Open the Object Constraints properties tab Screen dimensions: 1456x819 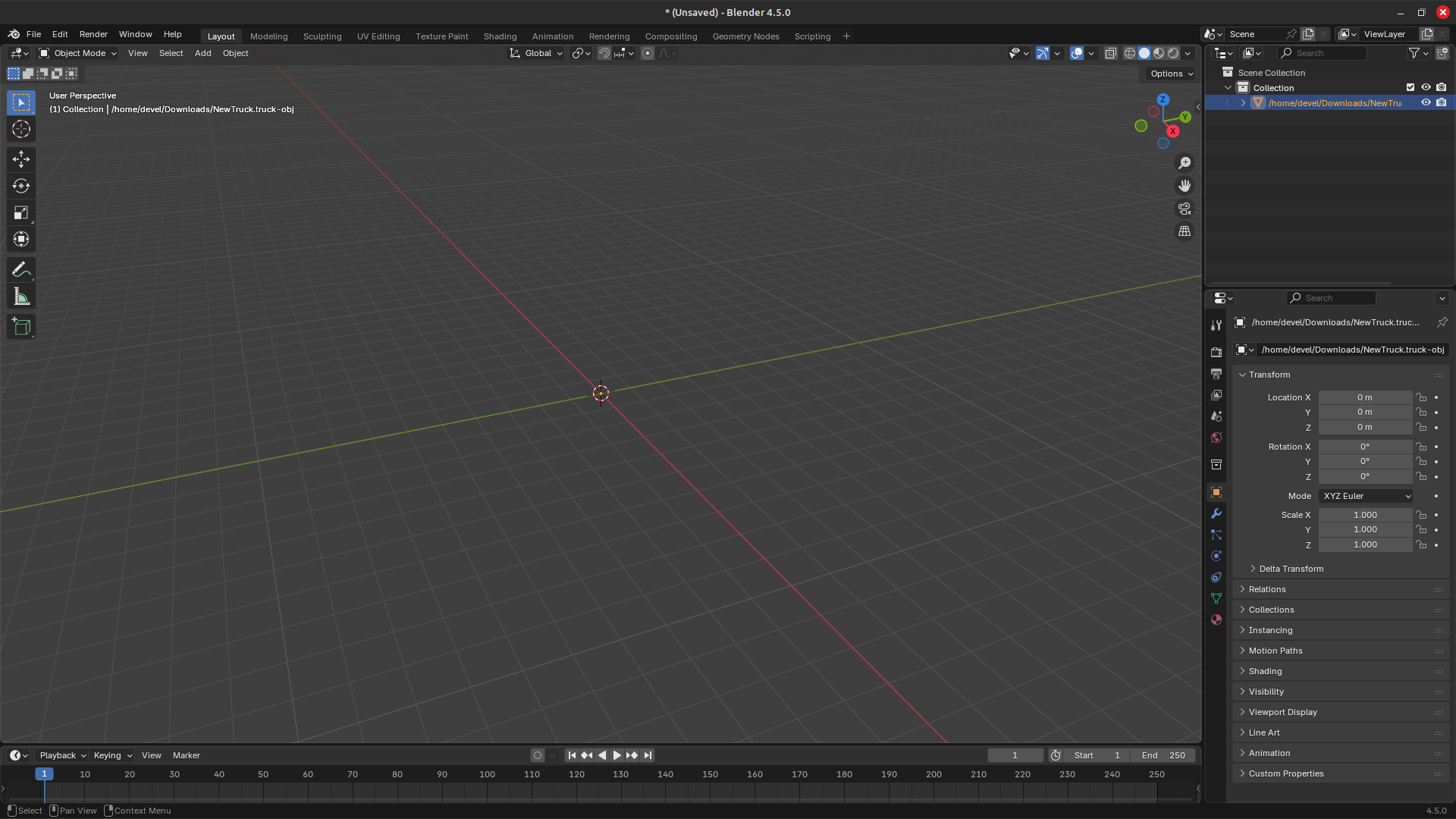click(x=1216, y=577)
